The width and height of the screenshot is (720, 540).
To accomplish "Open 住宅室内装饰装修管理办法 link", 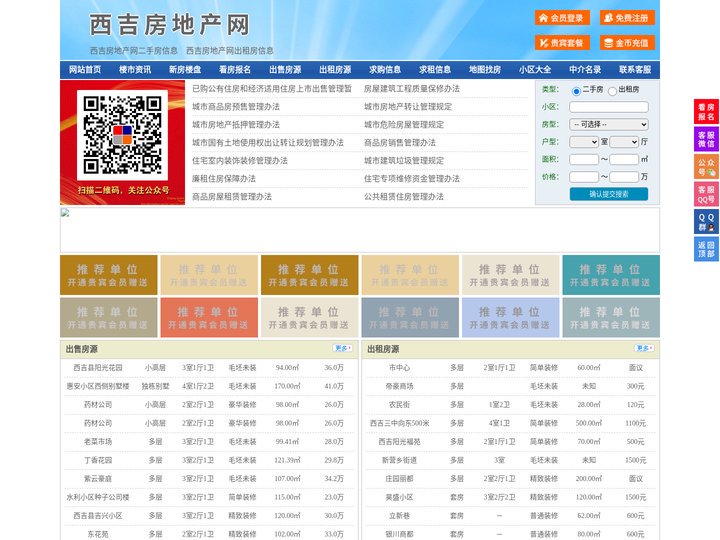I will pos(240,161).
